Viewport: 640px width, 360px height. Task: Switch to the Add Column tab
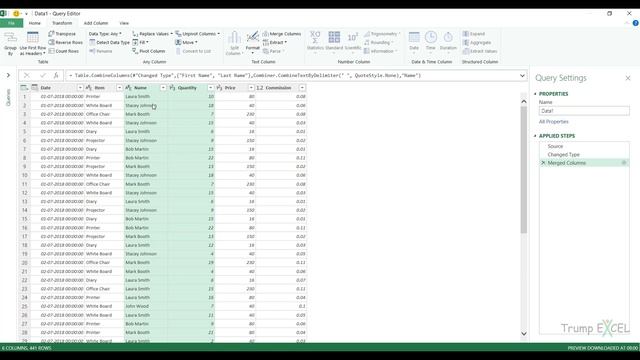pos(96,23)
